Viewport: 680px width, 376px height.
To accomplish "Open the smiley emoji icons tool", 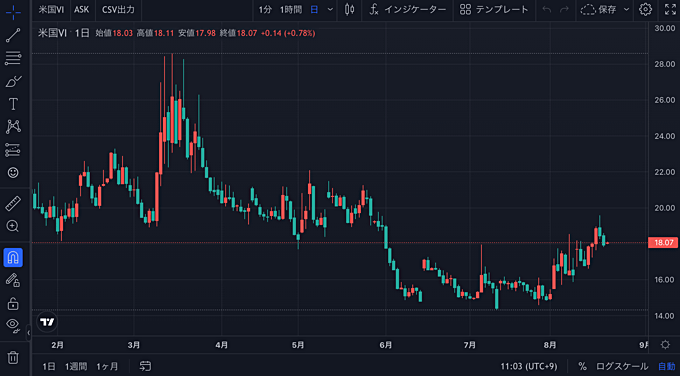I will (13, 173).
